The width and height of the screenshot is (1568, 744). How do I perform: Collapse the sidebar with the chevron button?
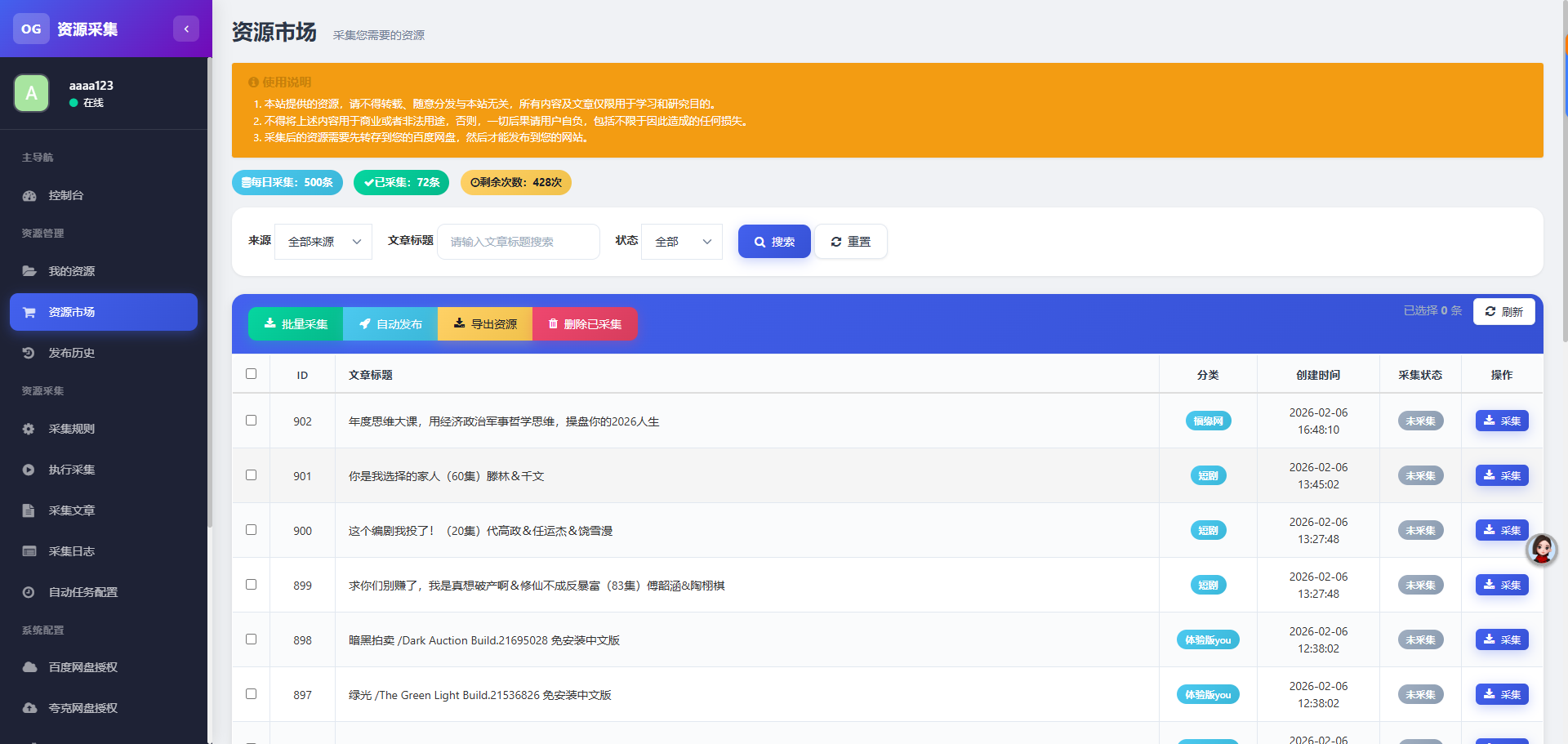click(186, 29)
